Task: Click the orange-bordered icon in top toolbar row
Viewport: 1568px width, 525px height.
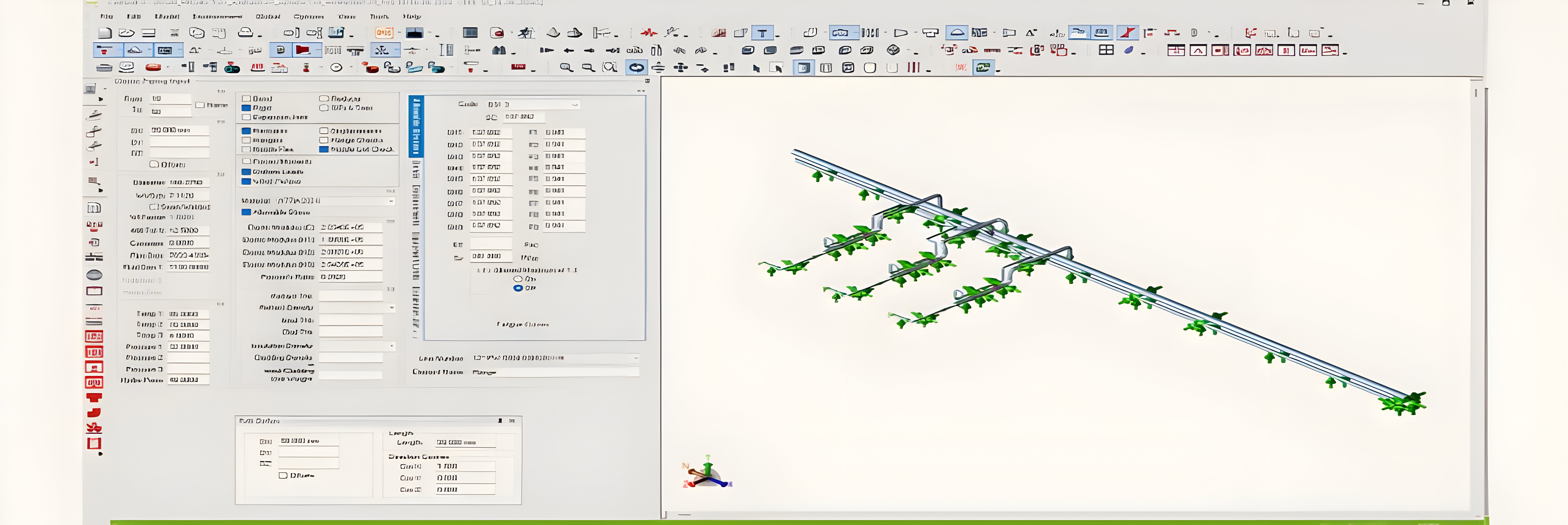Action: point(384,33)
